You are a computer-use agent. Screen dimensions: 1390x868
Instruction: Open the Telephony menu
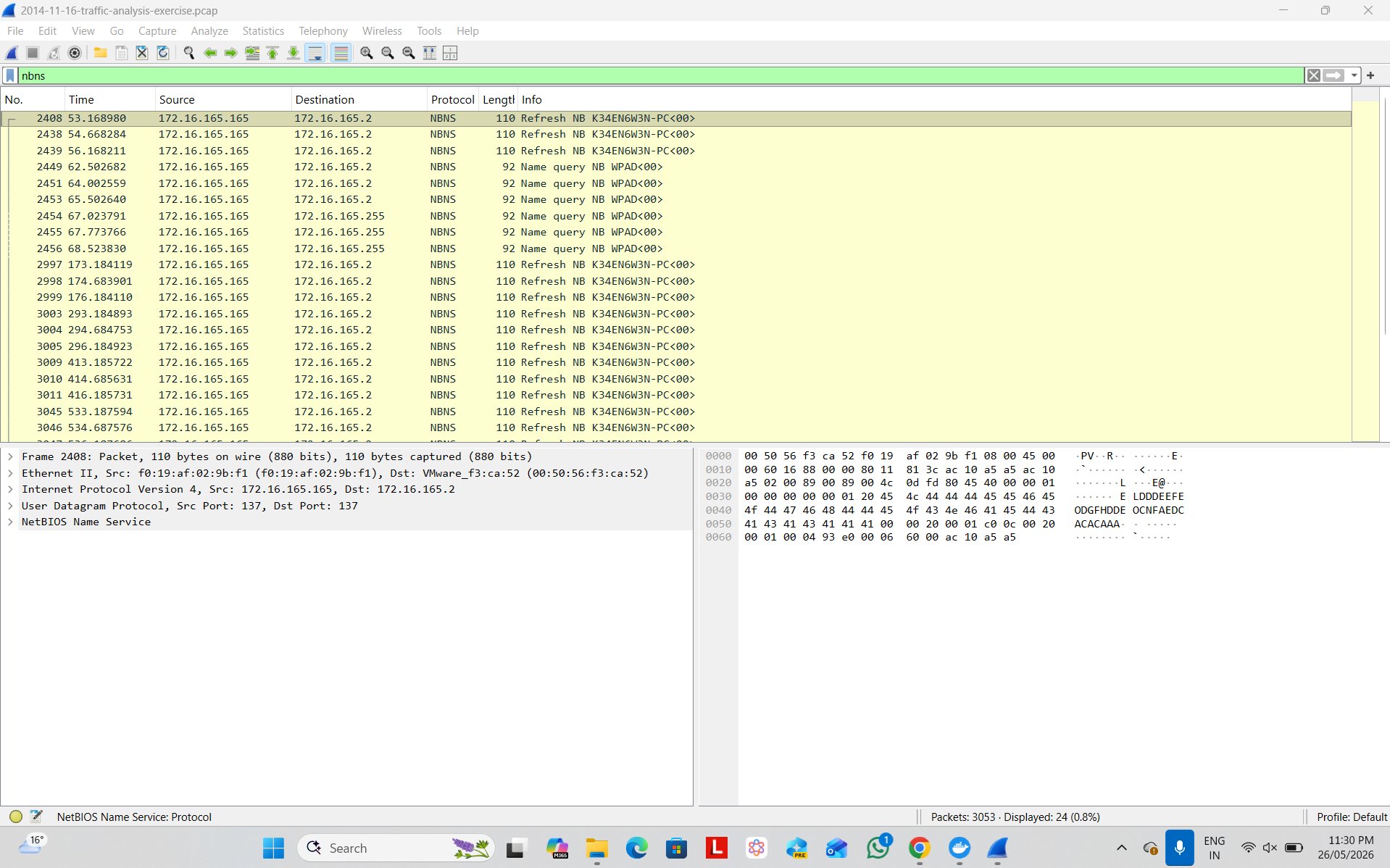pos(323,31)
